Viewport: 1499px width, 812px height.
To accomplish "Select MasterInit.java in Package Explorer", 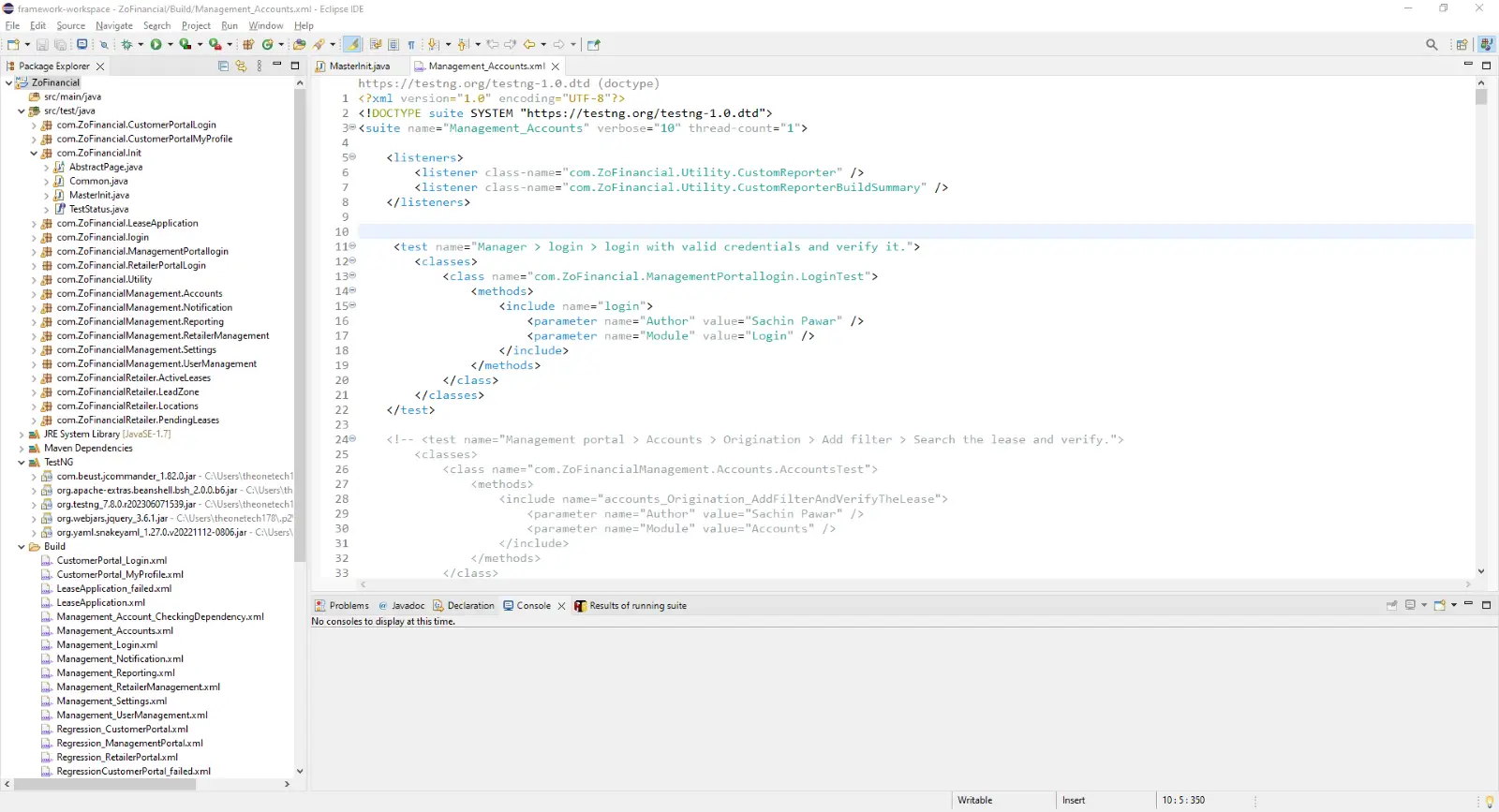I will click(98, 195).
